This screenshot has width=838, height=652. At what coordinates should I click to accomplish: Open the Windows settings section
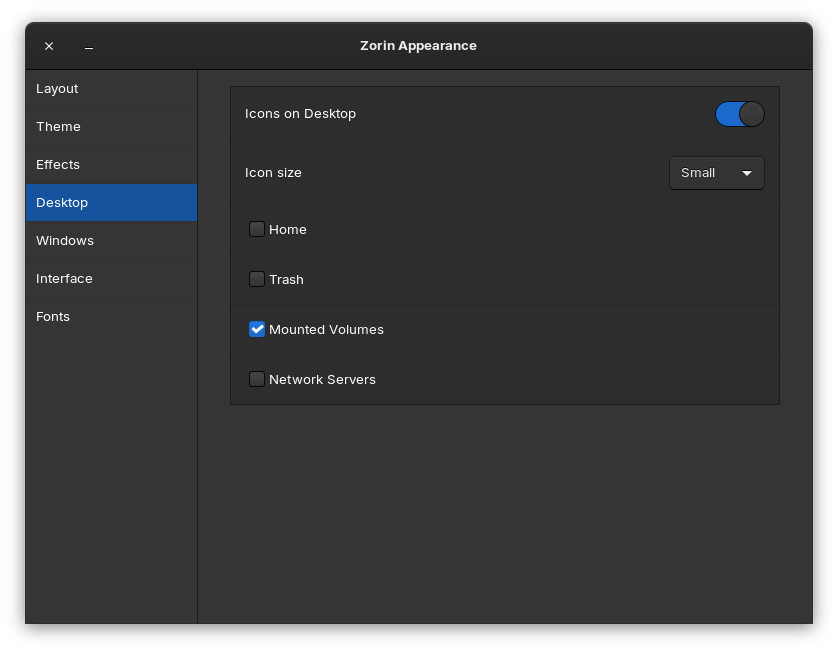111,240
